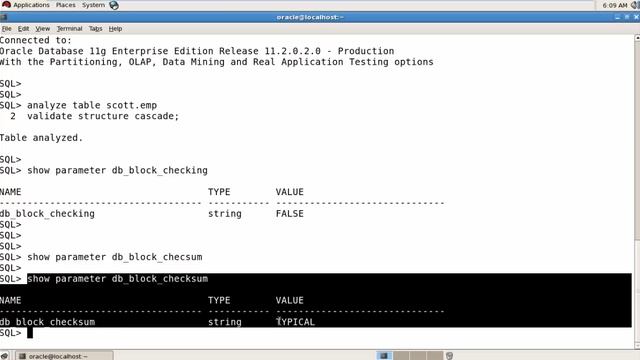Click the 'Table analyzed.' message
The width and height of the screenshot is (640, 360).
tap(41, 138)
